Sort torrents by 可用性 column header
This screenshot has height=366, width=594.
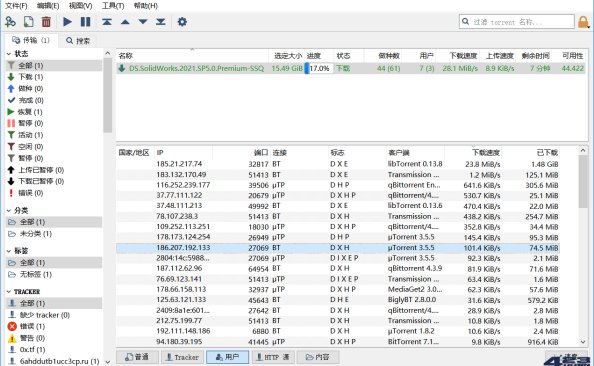tap(570, 56)
